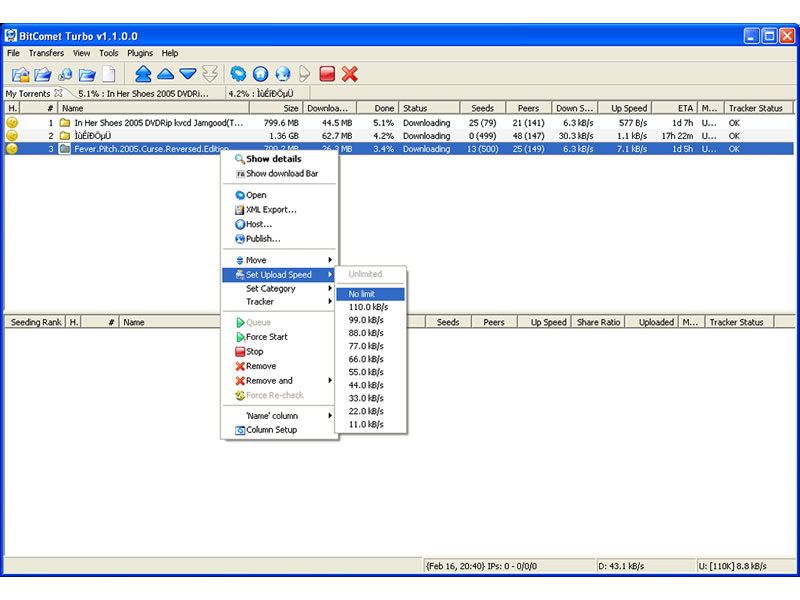Expand Set Upload Speed submenu
800x600 pixels.
pyautogui.click(x=279, y=274)
